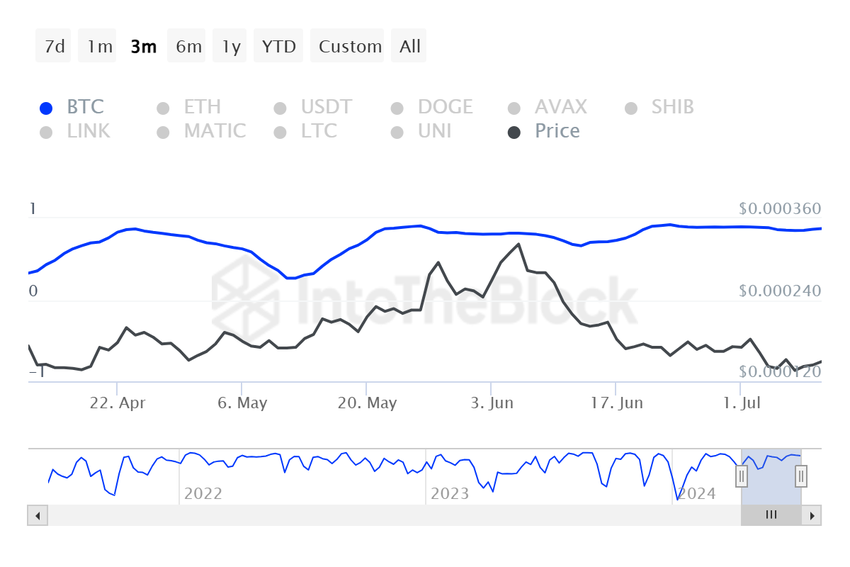
Task: Select the YTD range button
Action: tap(279, 46)
